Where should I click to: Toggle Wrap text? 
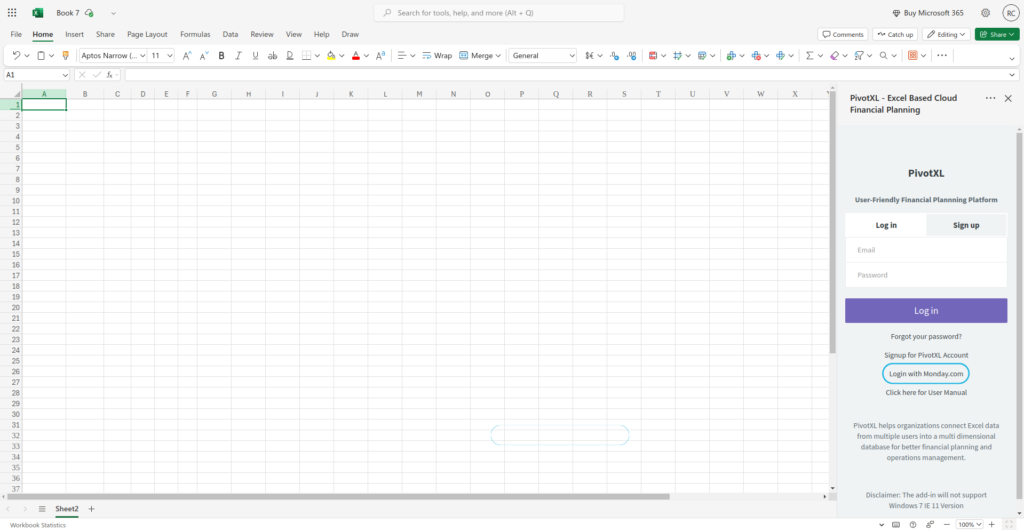pos(437,55)
